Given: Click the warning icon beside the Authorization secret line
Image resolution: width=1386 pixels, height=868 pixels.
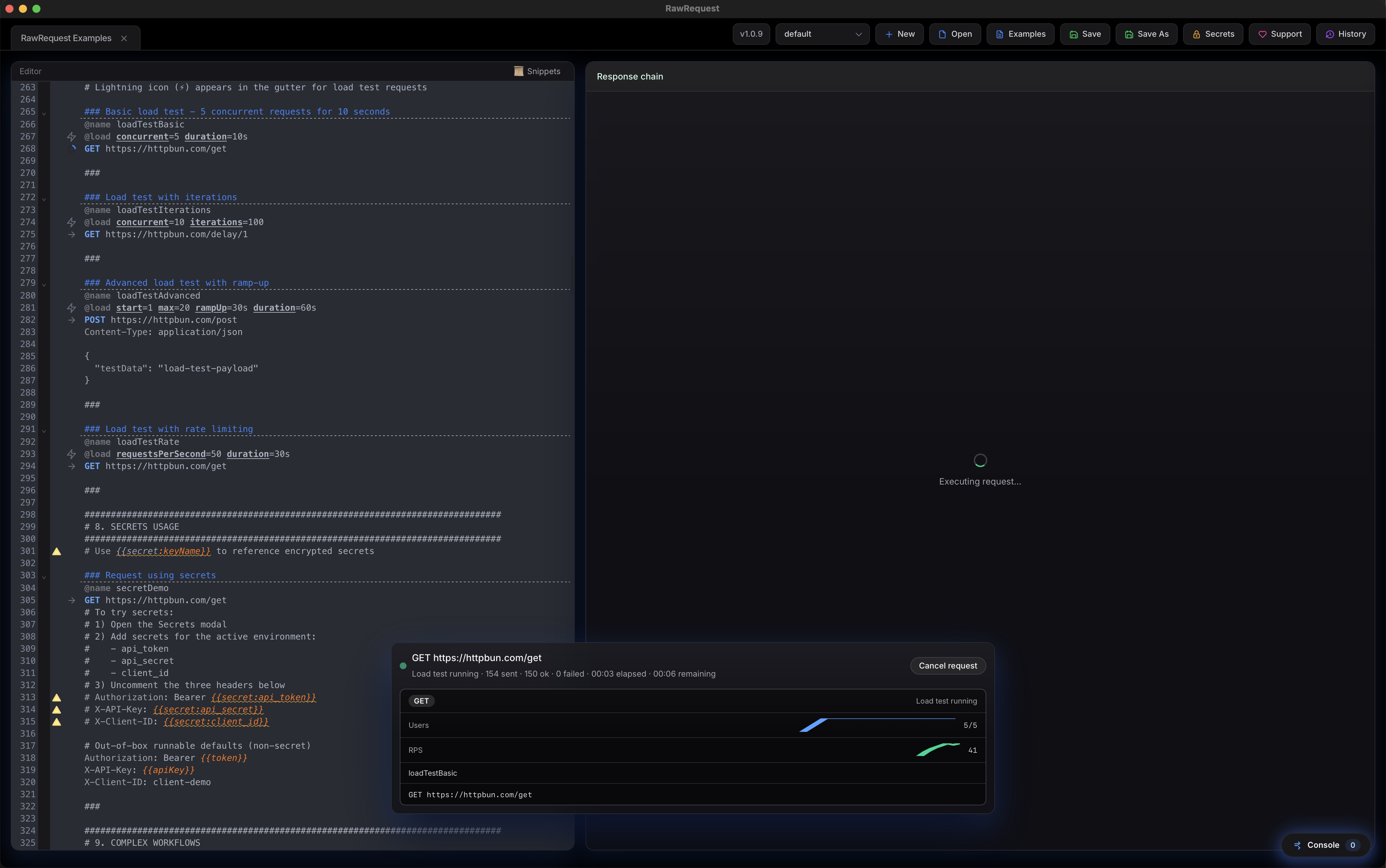Looking at the screenshot, I should pyautogui.click(x=56, y=697).
